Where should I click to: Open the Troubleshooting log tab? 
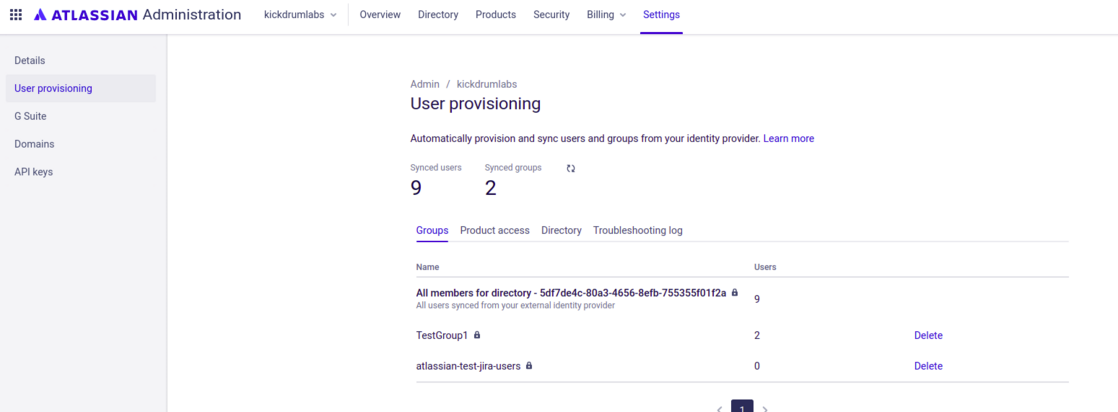point(638,230)
